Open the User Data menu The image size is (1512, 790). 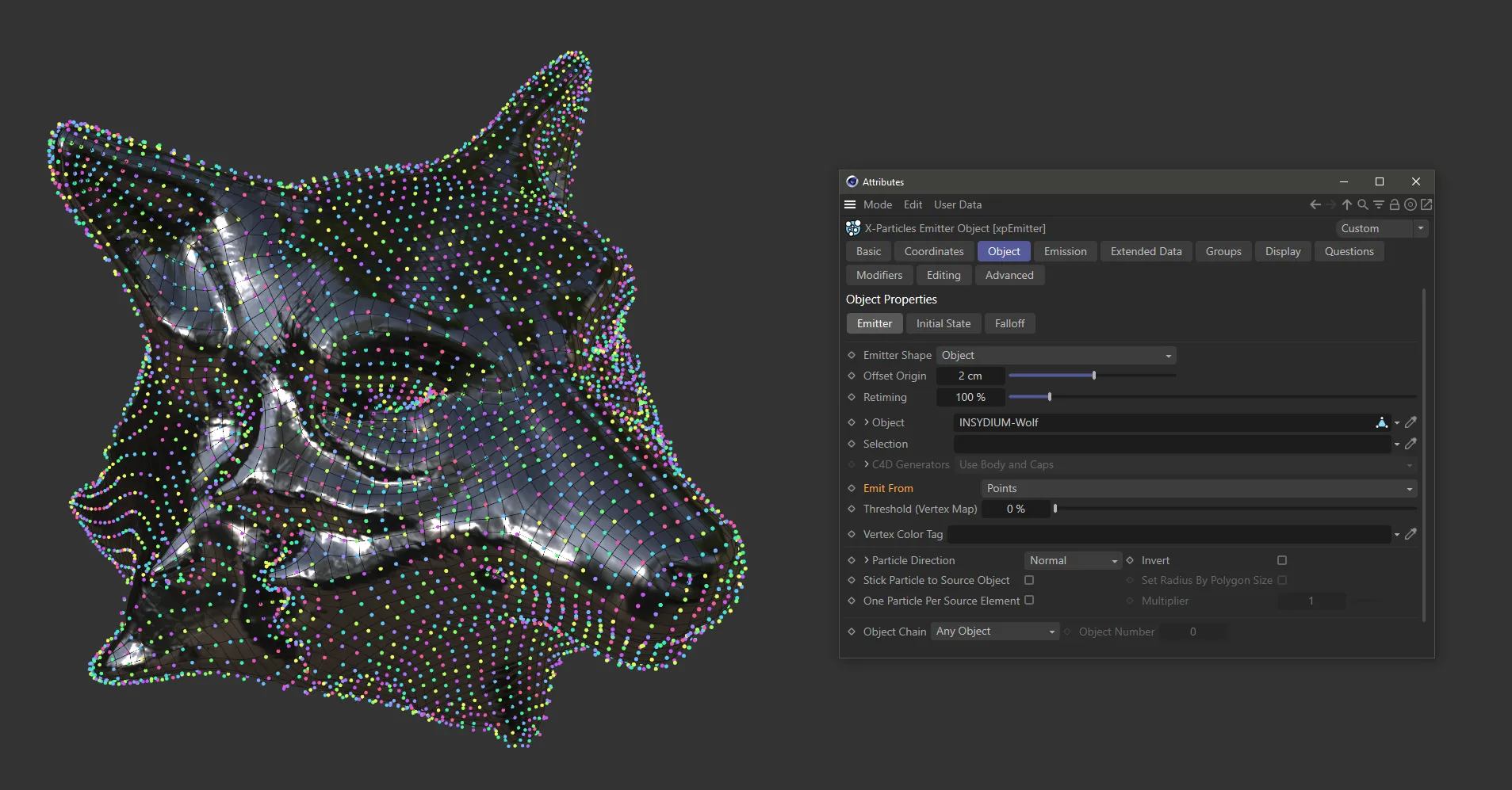[957, 204]
